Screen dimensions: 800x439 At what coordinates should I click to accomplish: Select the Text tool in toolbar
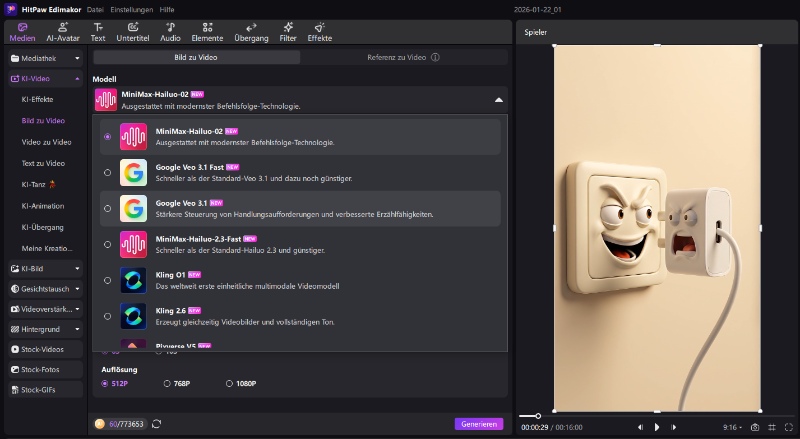pyautogui.click(x=98, y=32)
